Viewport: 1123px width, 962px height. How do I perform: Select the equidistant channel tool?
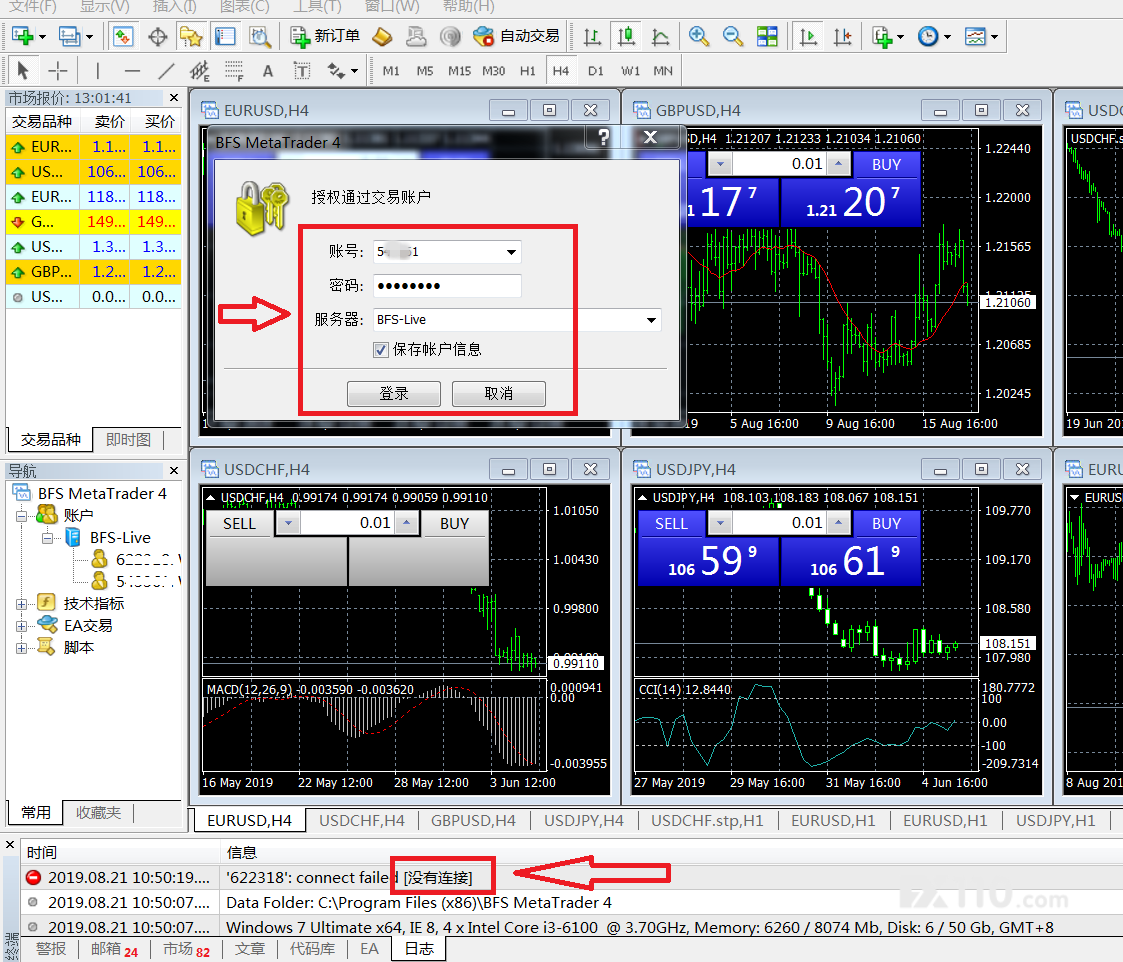200,70
